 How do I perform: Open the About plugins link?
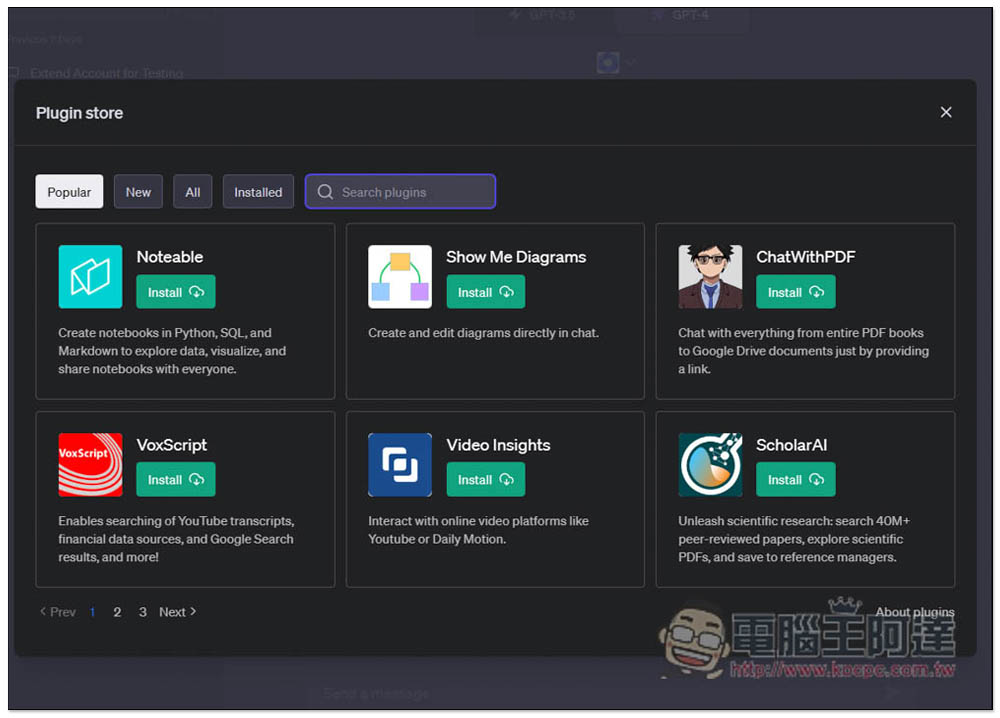click(915, 612)
